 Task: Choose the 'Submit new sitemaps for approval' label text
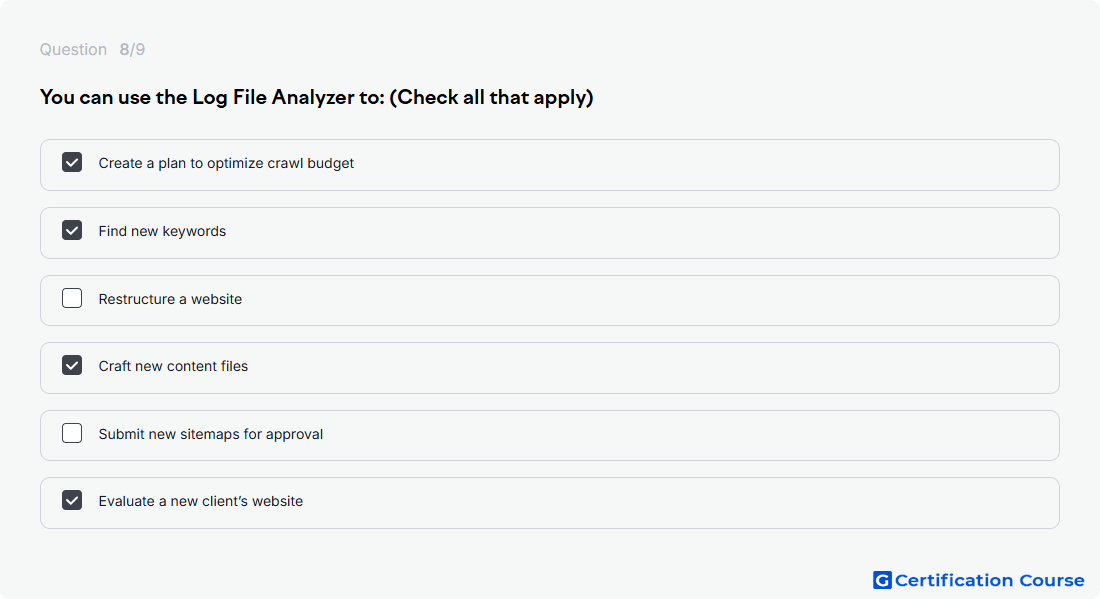210,434
